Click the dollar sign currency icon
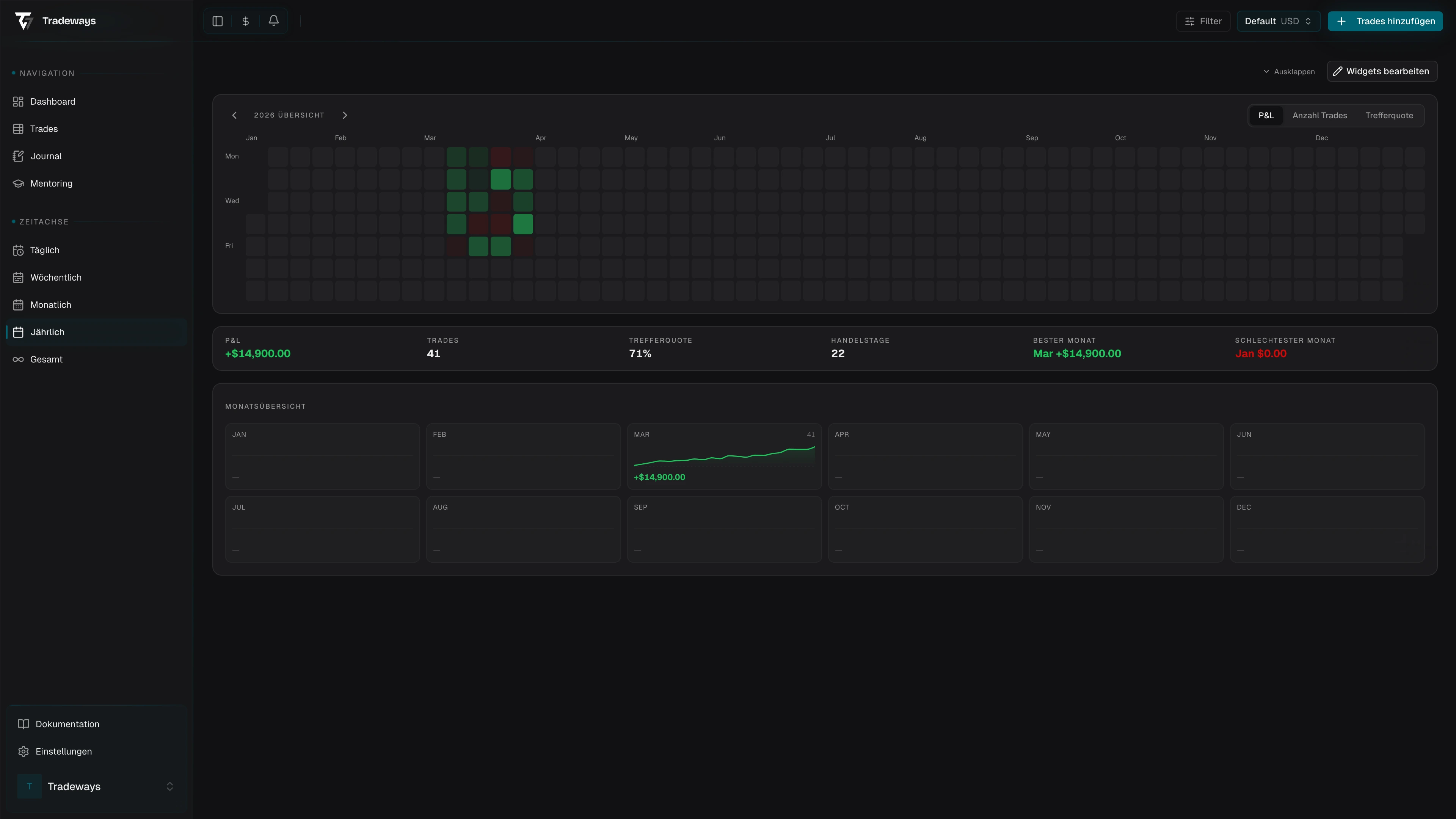This screenshot has width=1456, height=819. tap(245, 21)
